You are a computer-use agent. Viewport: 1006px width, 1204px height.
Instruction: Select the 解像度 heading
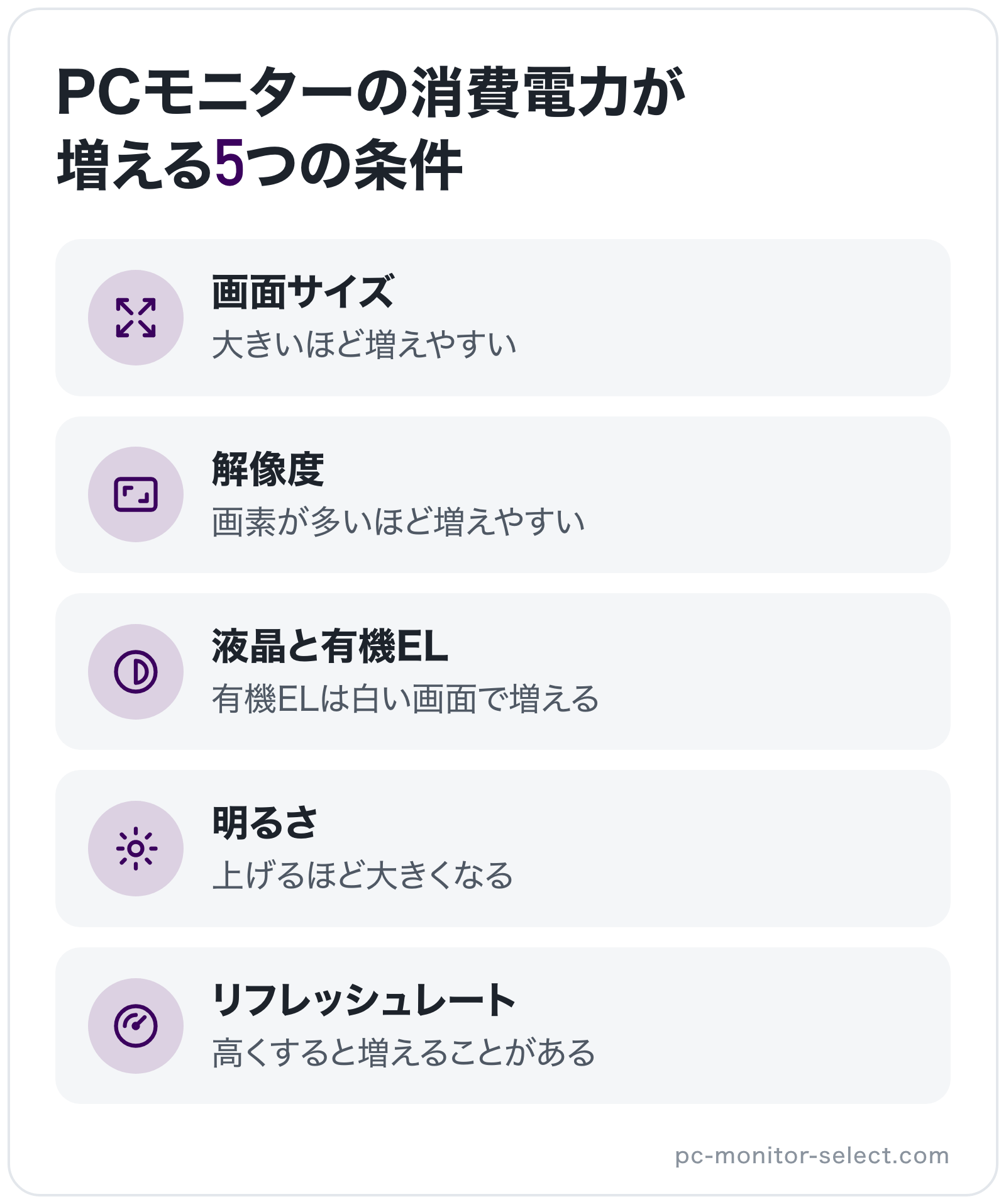pyautogui.click(x=268, y=469)
